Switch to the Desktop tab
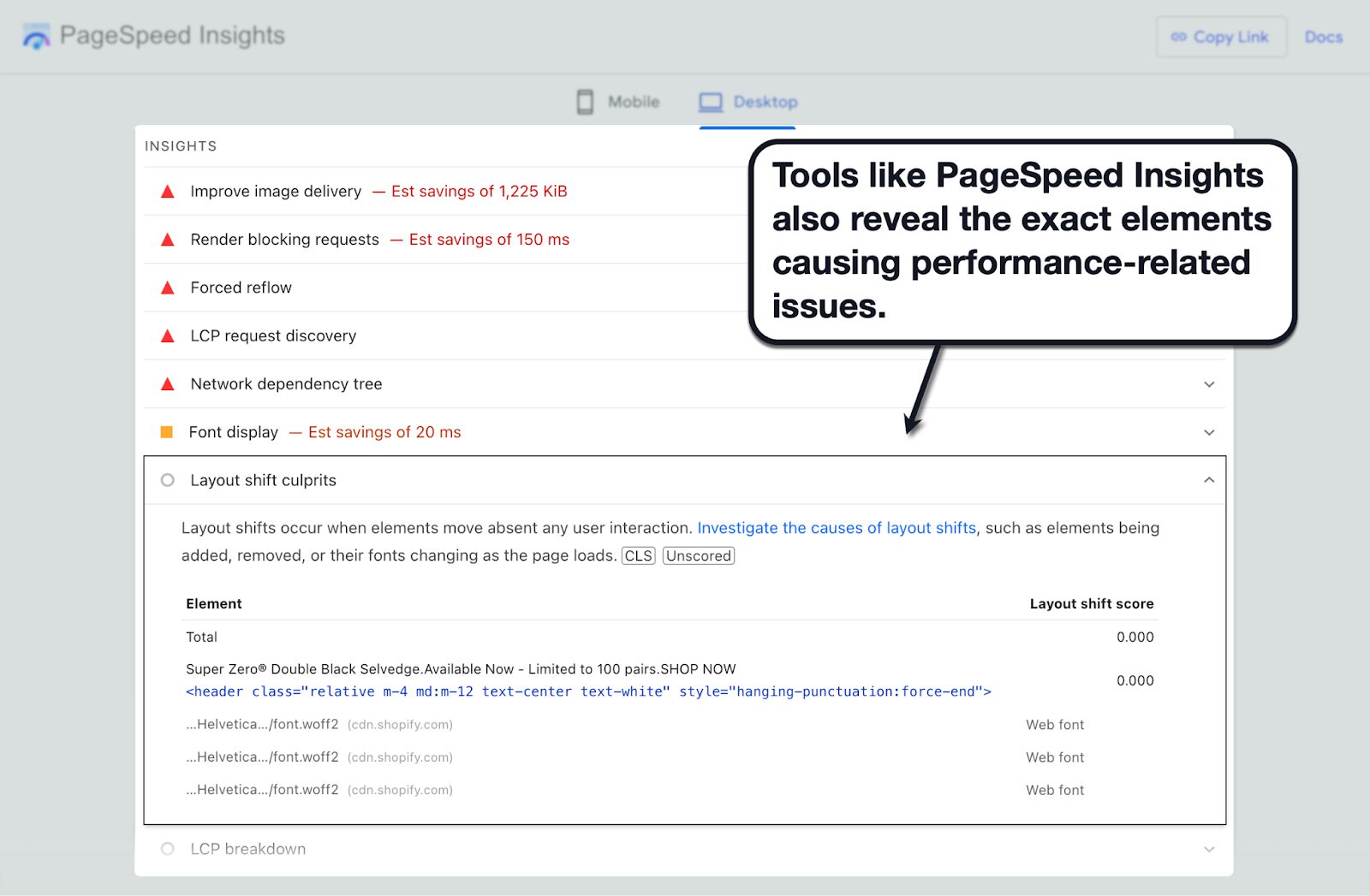The image size is (1370, 896). click(x=748, y=102)
